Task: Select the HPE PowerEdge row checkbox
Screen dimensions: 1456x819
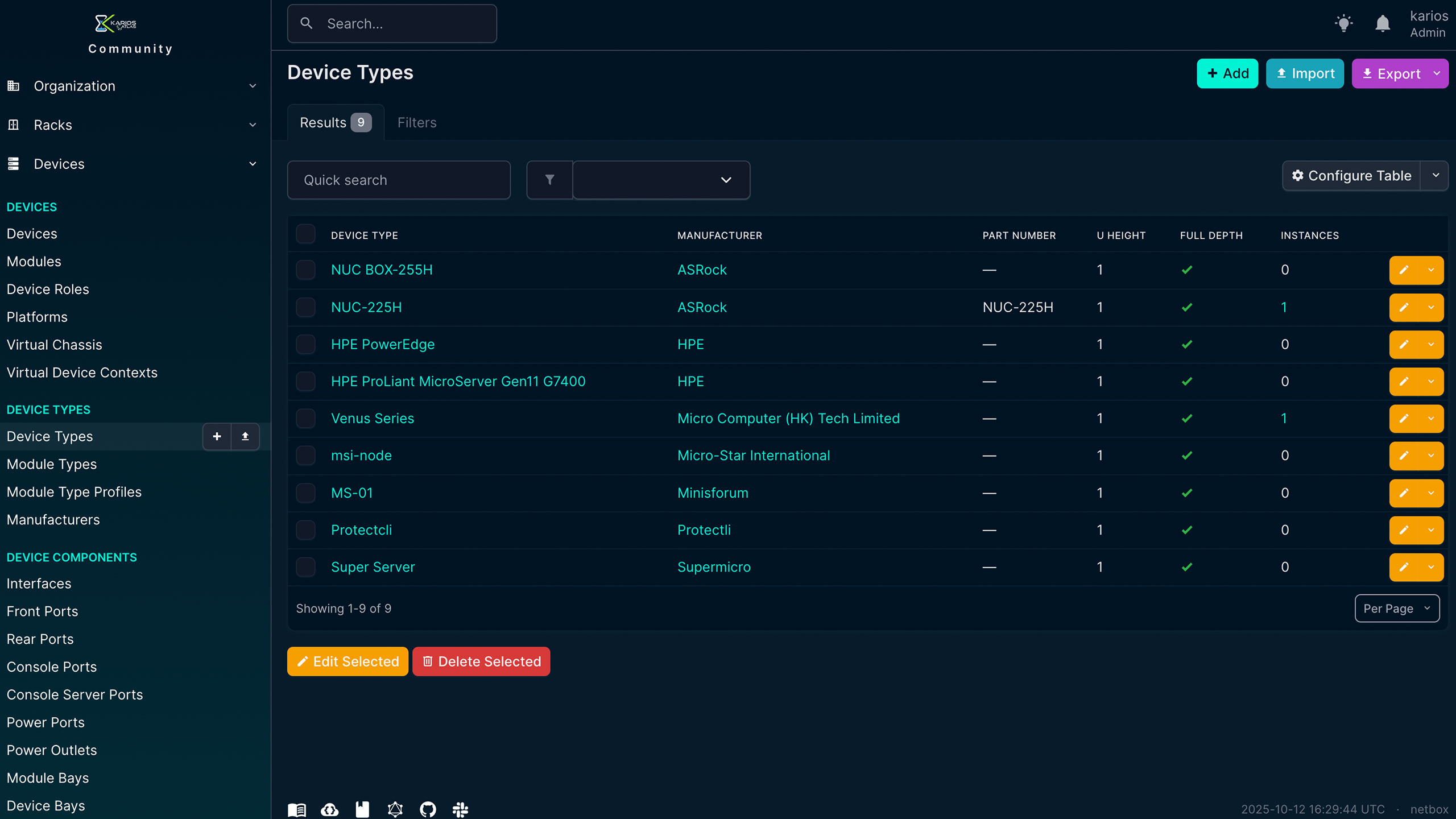Action: pyautogui.click(x=305, y=345)
